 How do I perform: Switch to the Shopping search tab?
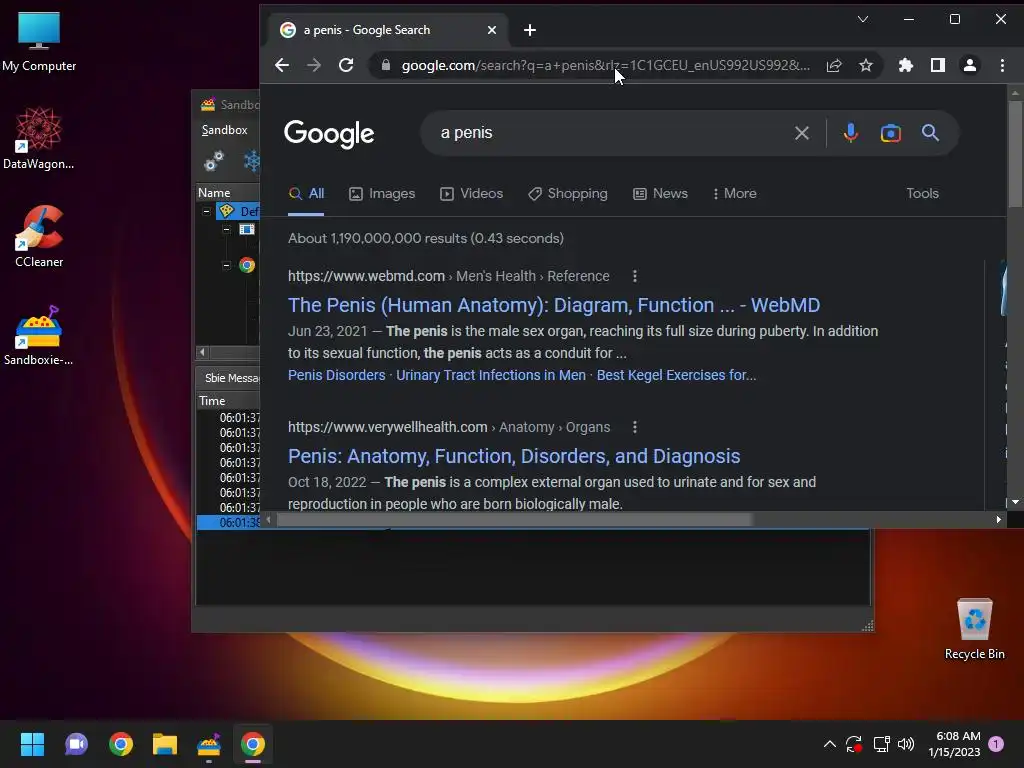(x=568, y=194)
